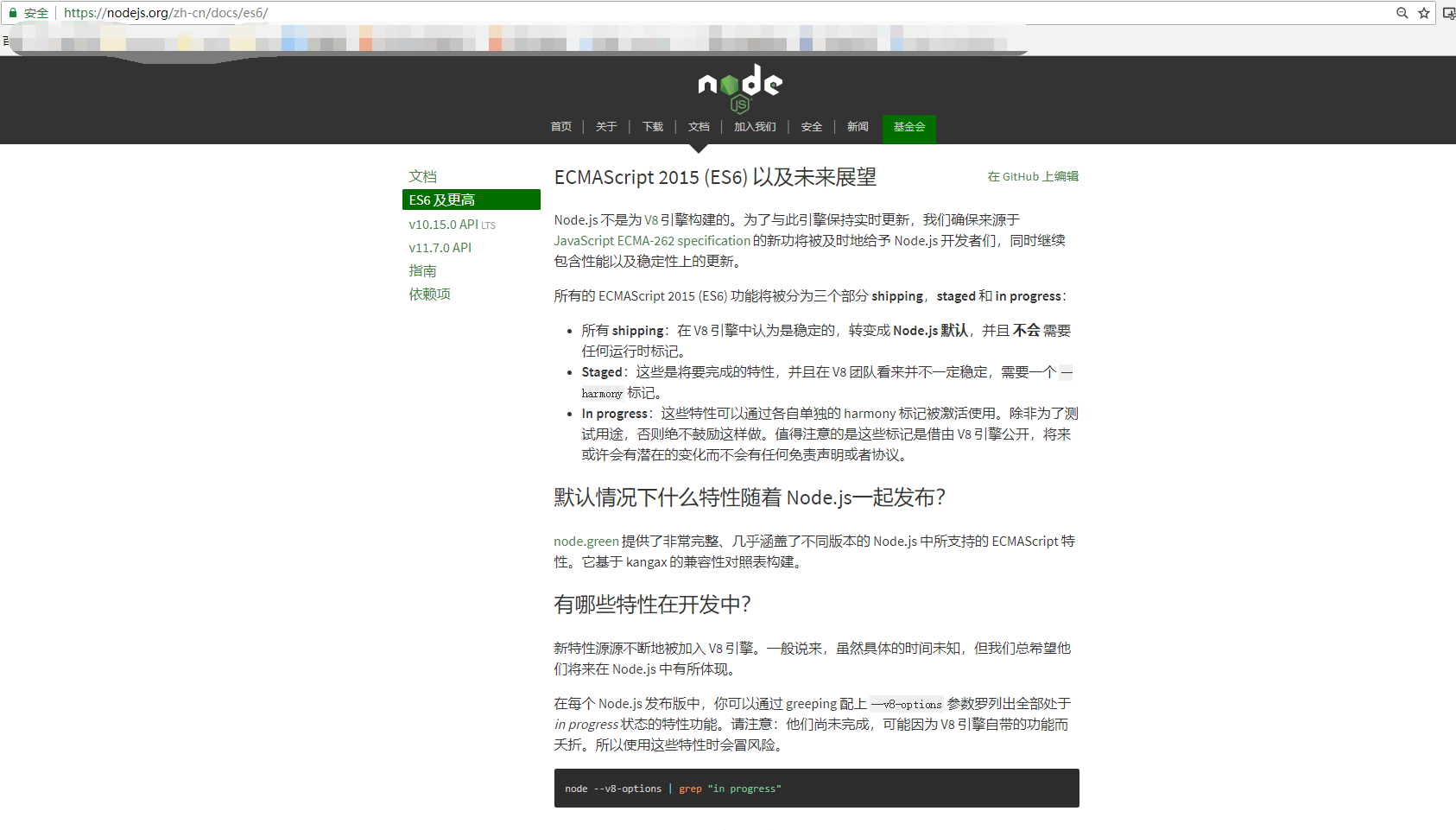Click the Node.js logo
The width and height of the screenshot is (1456, 830).
740,88
